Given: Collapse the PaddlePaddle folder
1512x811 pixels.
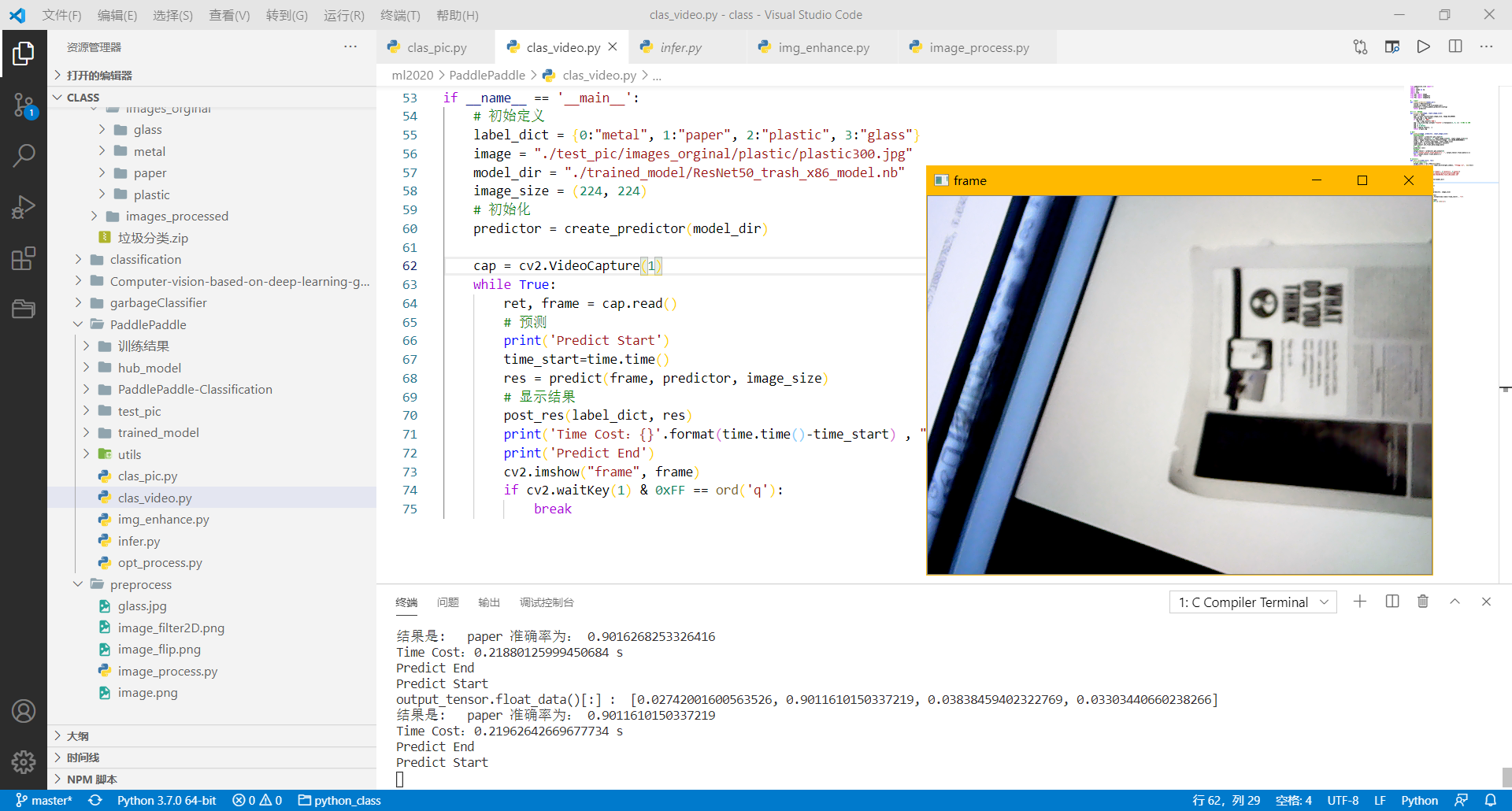Looking at the screenshot, I should [x=148, y=324].
